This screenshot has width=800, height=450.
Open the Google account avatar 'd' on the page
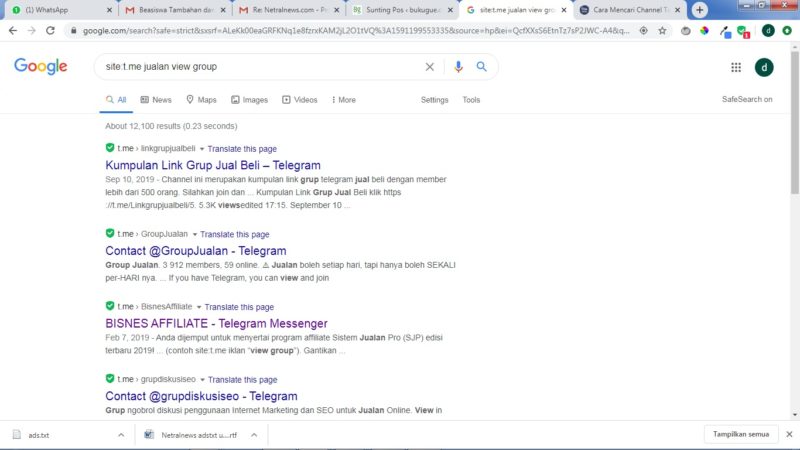tap(764, 67)
